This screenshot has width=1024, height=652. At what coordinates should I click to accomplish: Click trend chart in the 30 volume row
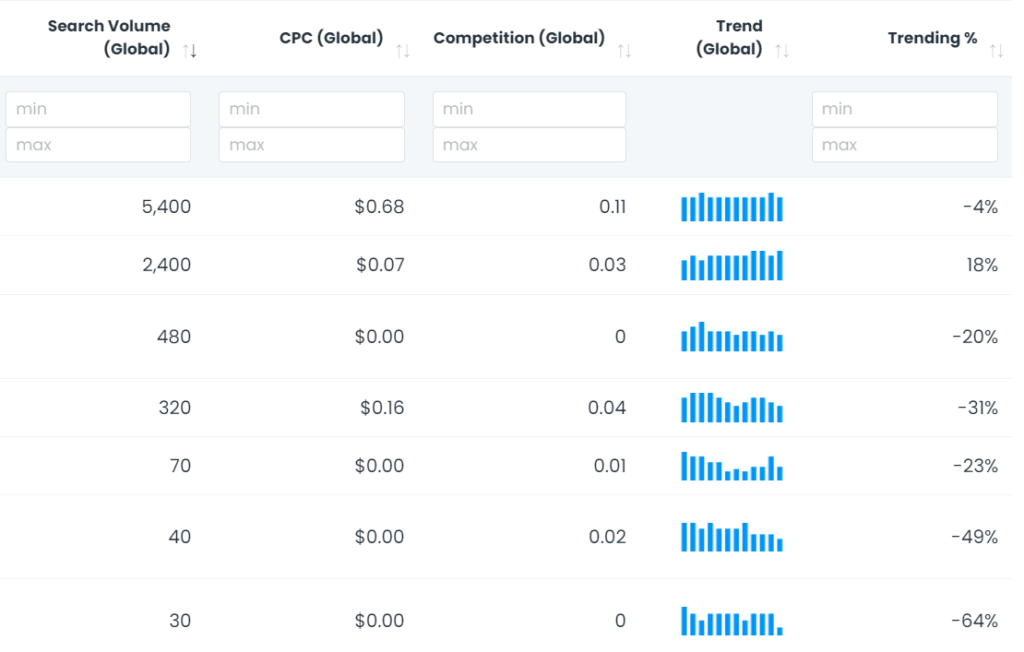coord(732,621)
